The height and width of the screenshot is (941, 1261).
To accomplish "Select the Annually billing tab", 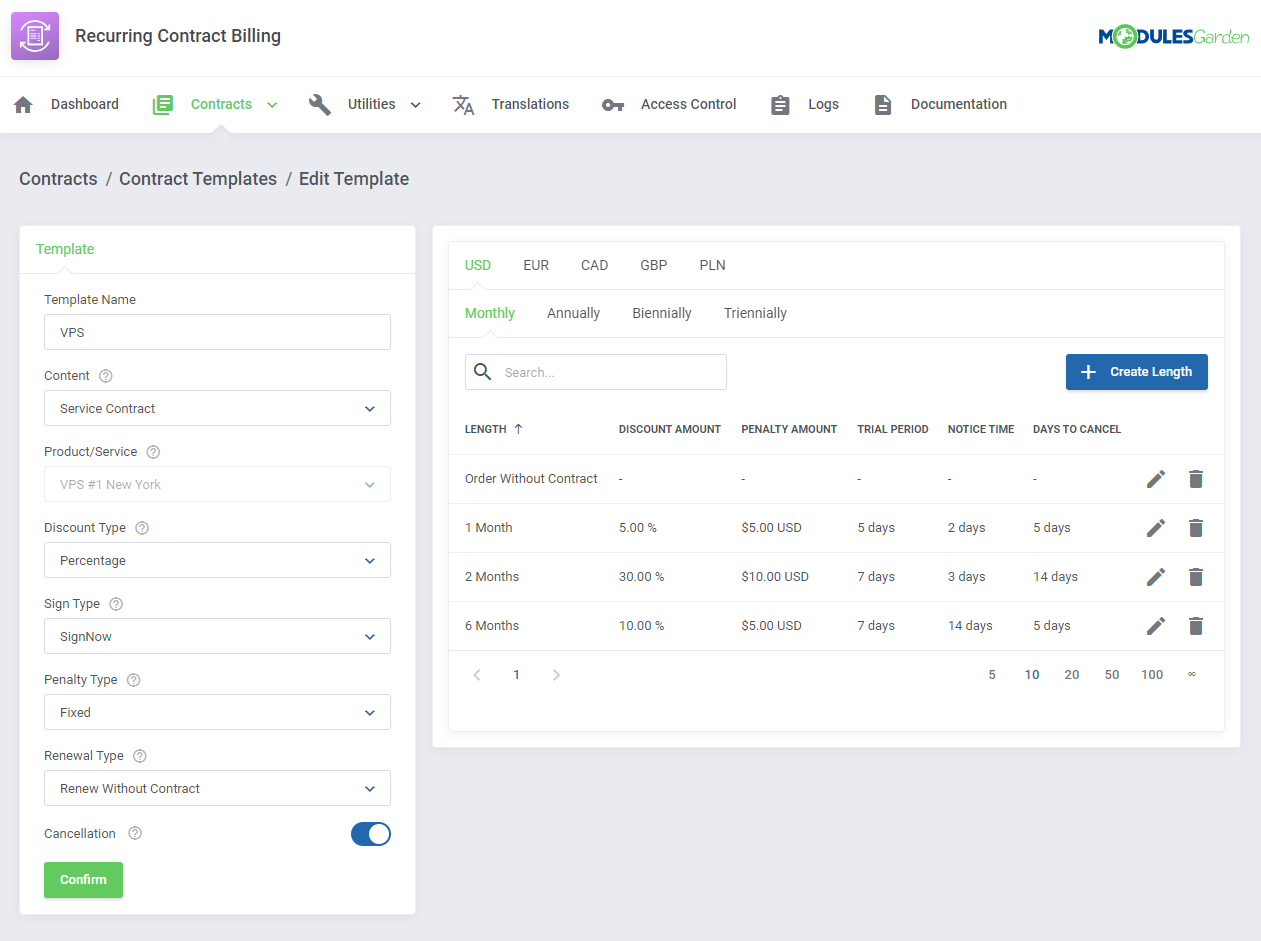I will point(573,313).
